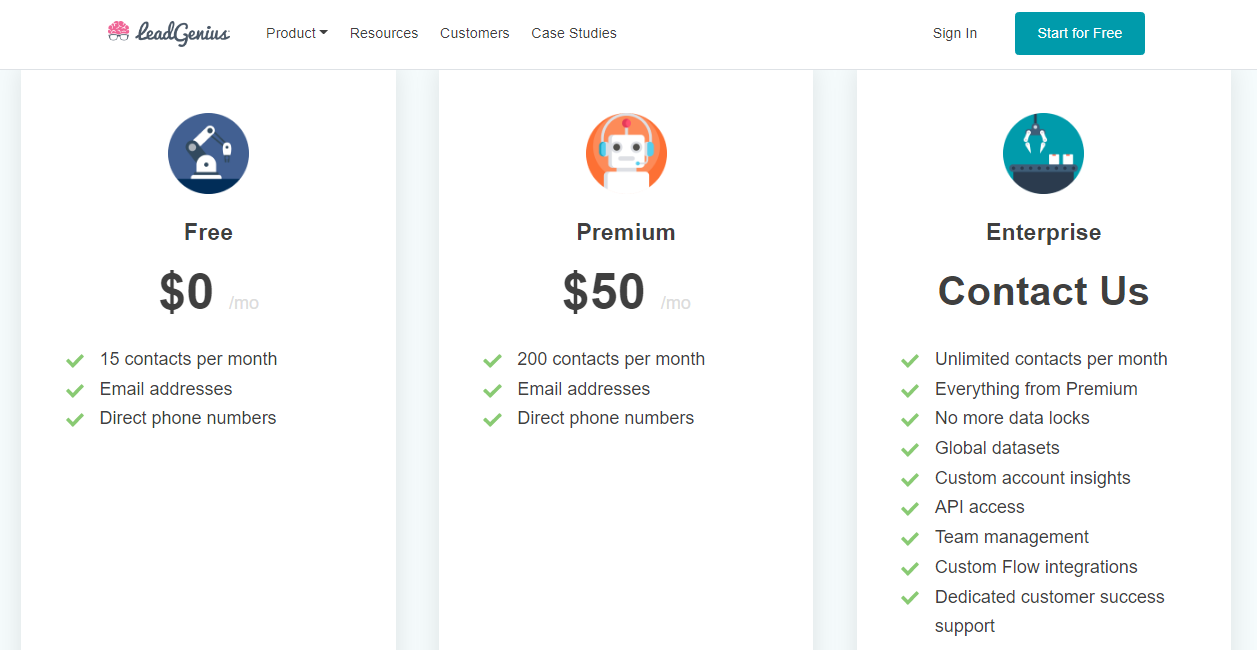
Task: Click checkmark next to Team management
Action: [910, 538]
